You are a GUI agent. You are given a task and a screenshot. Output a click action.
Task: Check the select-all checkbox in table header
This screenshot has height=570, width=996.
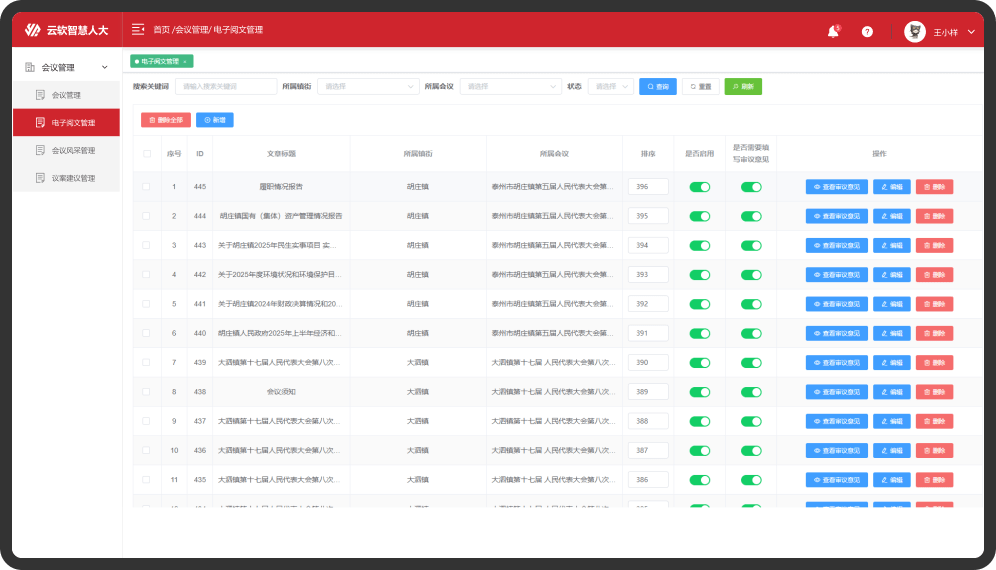tap(147, 154)
